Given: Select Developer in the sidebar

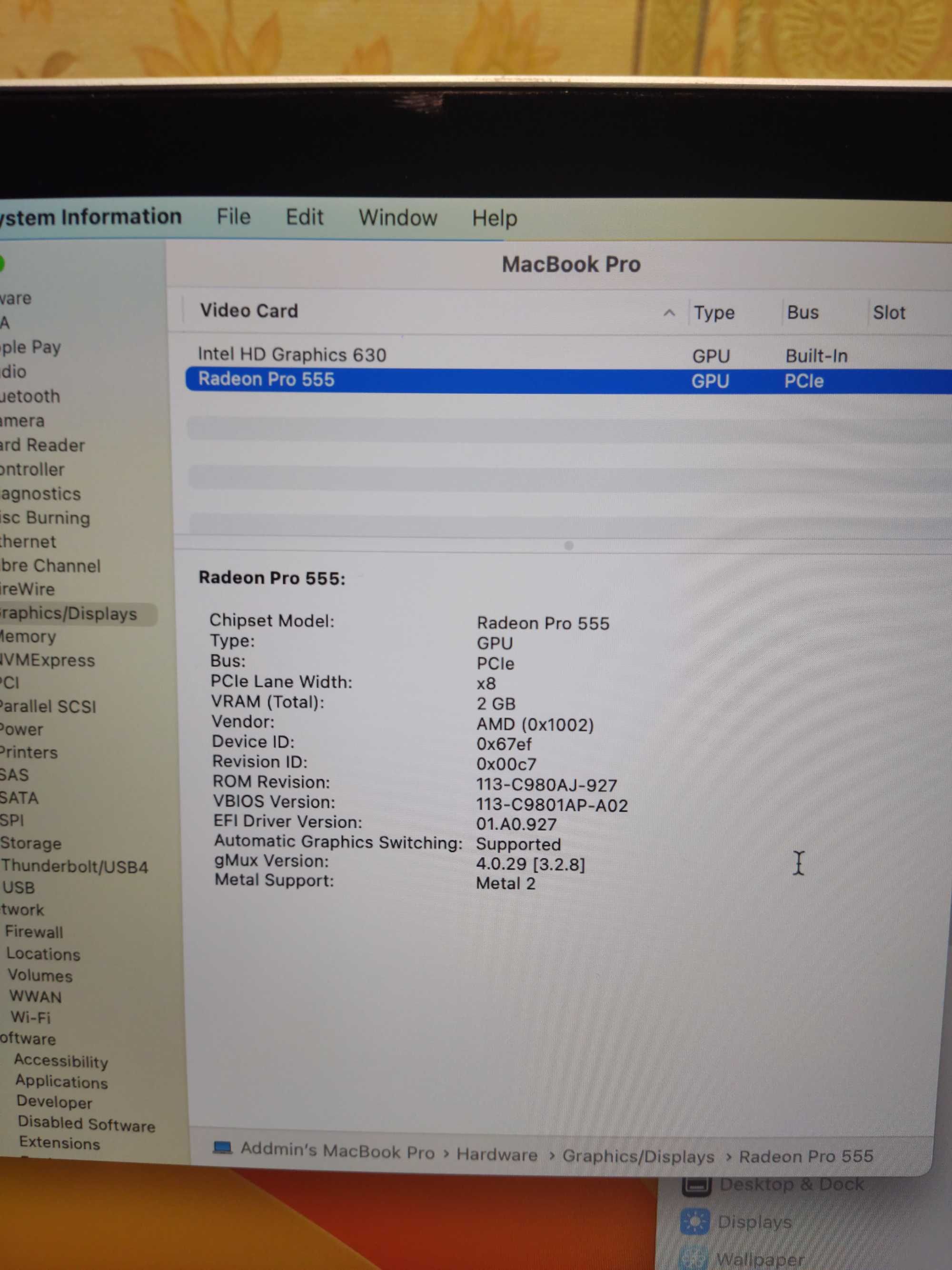Looking at the screenshot, I should pyautogui.click(x=55, y=1102).
